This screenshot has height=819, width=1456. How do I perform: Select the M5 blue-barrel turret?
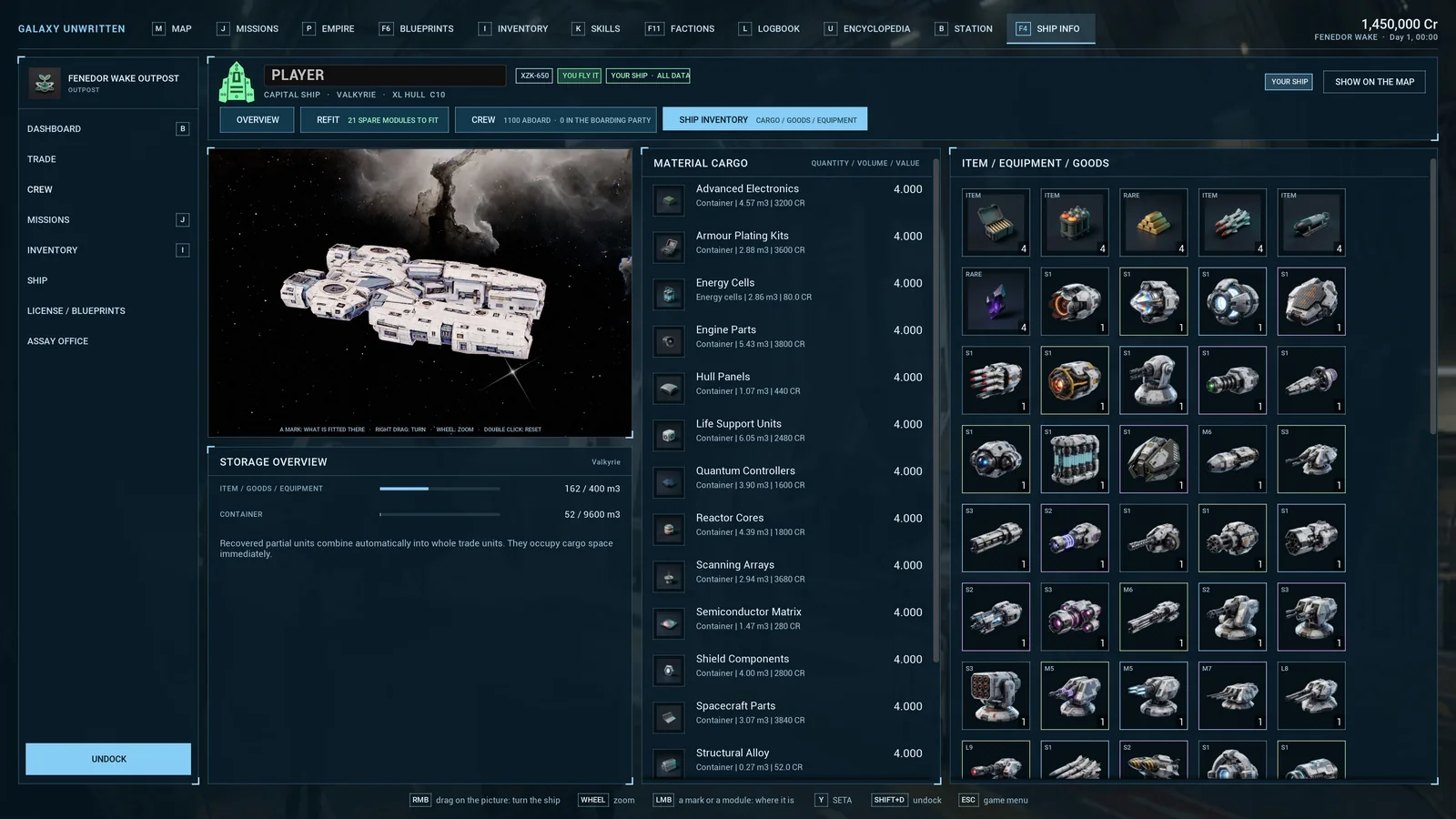(1154, 696)
